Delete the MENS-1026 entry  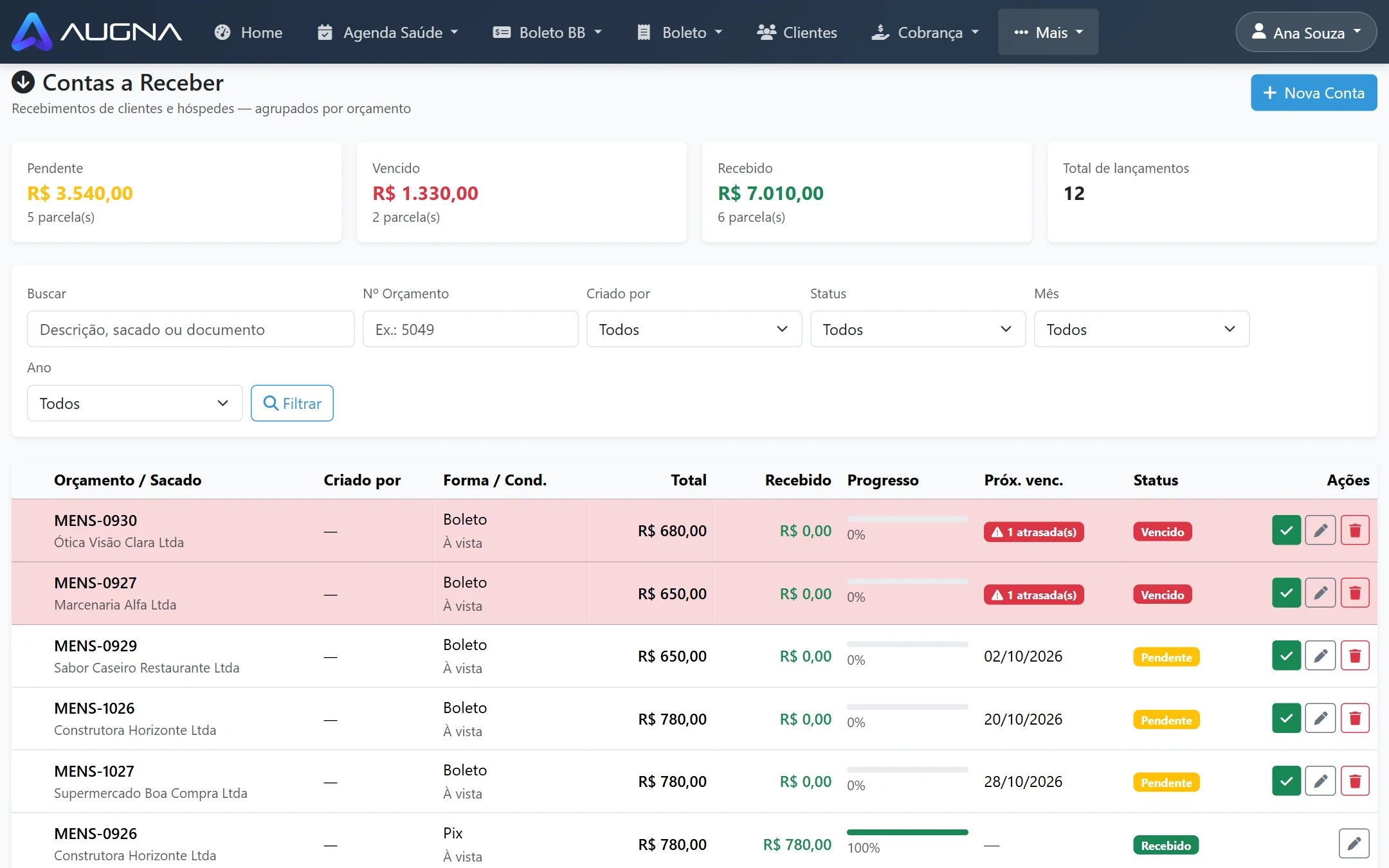[1354, 718]
